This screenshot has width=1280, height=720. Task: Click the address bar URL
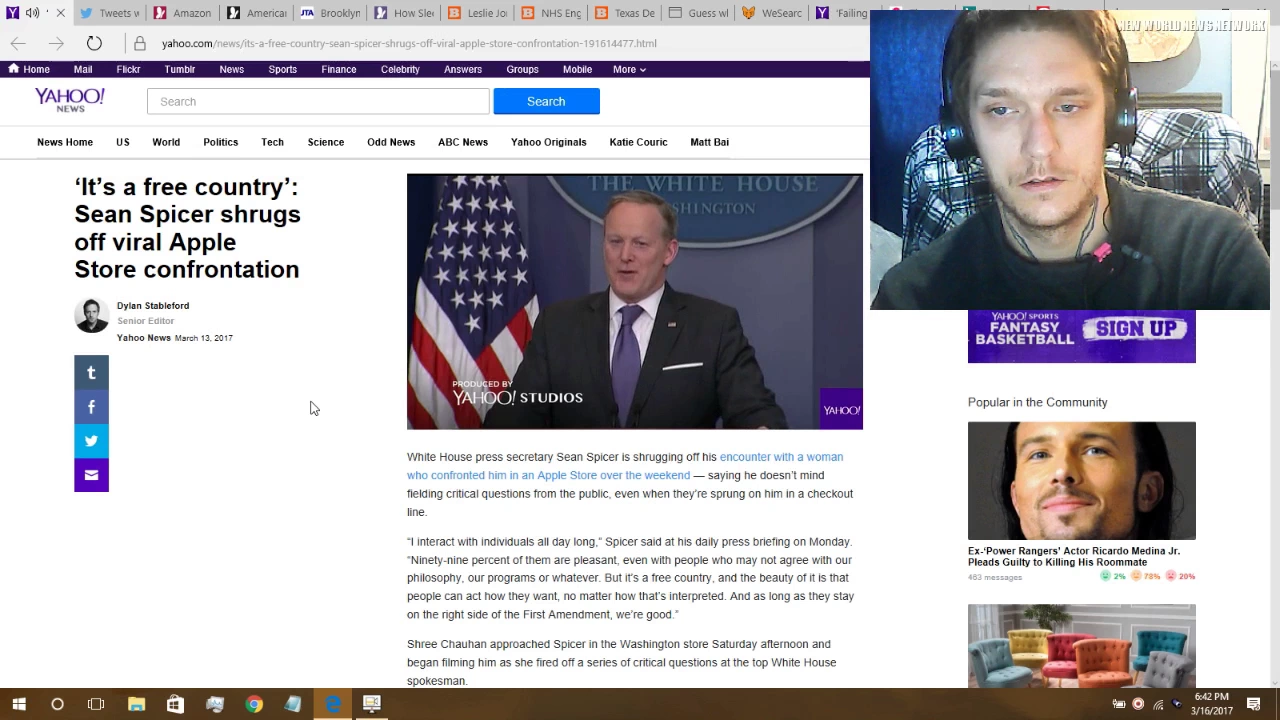point(409,43)
